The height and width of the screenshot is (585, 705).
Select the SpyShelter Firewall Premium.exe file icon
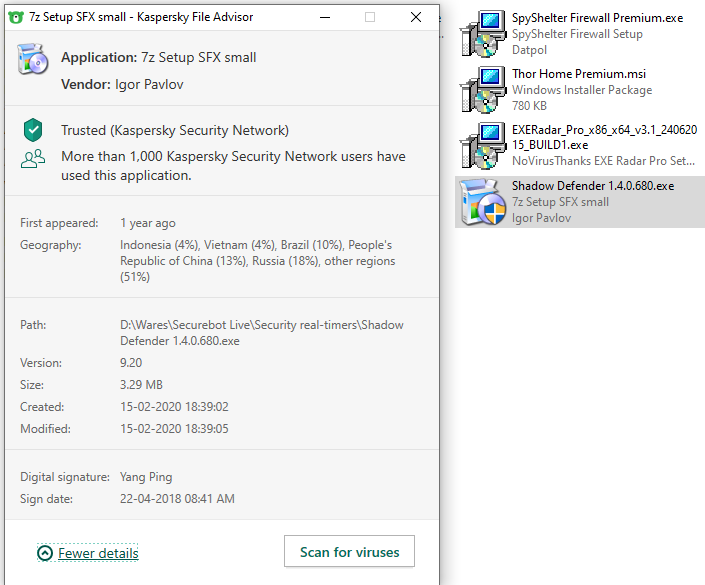click(482, 34)
